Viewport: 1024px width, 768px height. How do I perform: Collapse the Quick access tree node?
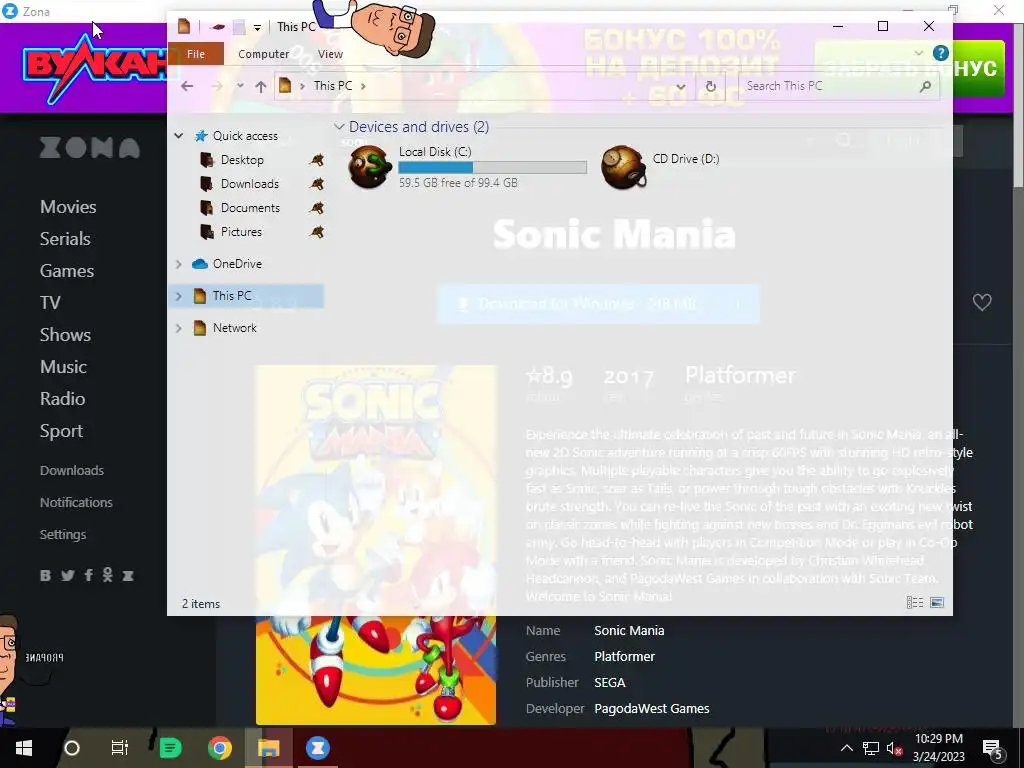tap(178, 136)
